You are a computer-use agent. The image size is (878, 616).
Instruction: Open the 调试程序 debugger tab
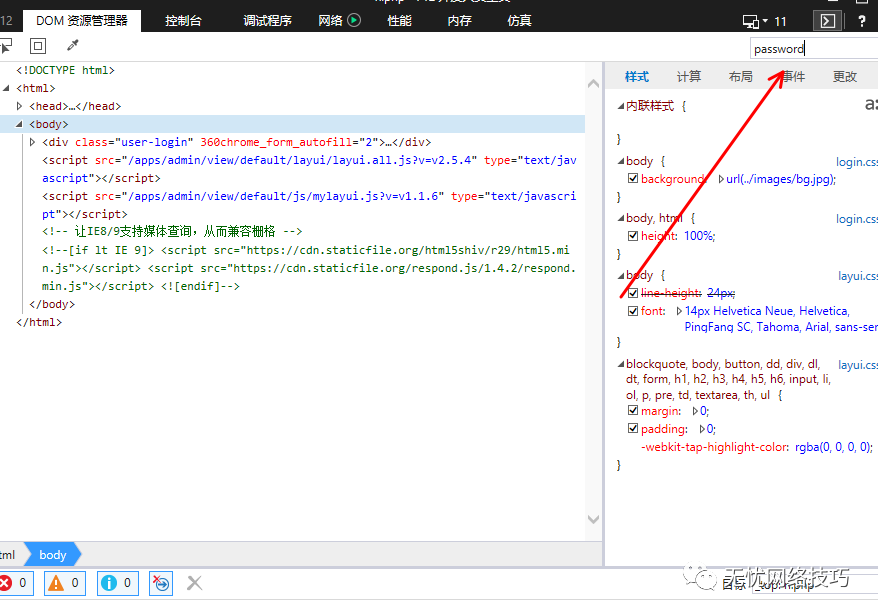267,21
